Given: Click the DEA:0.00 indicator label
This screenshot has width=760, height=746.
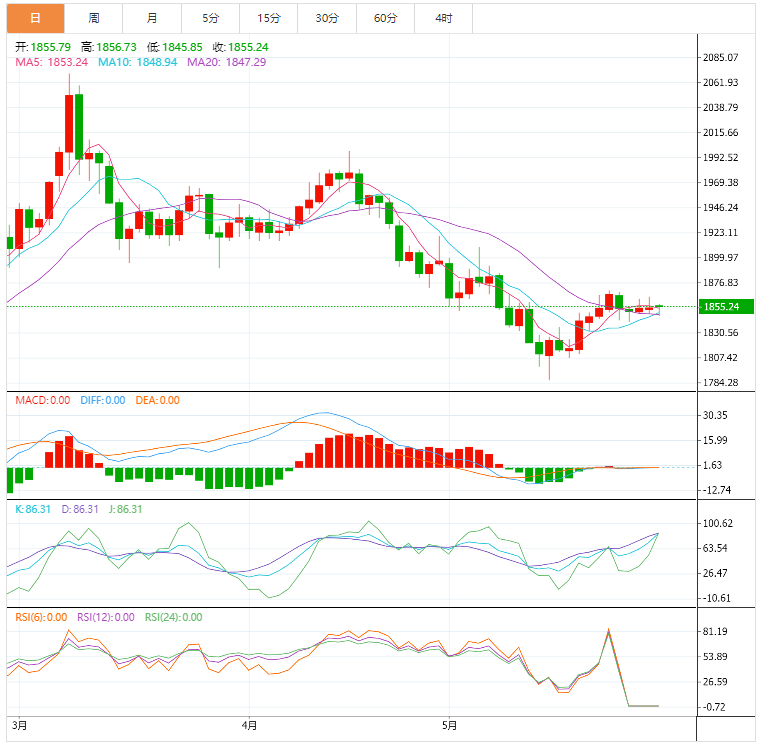Looking at the screenshot, I should point(158,400).
